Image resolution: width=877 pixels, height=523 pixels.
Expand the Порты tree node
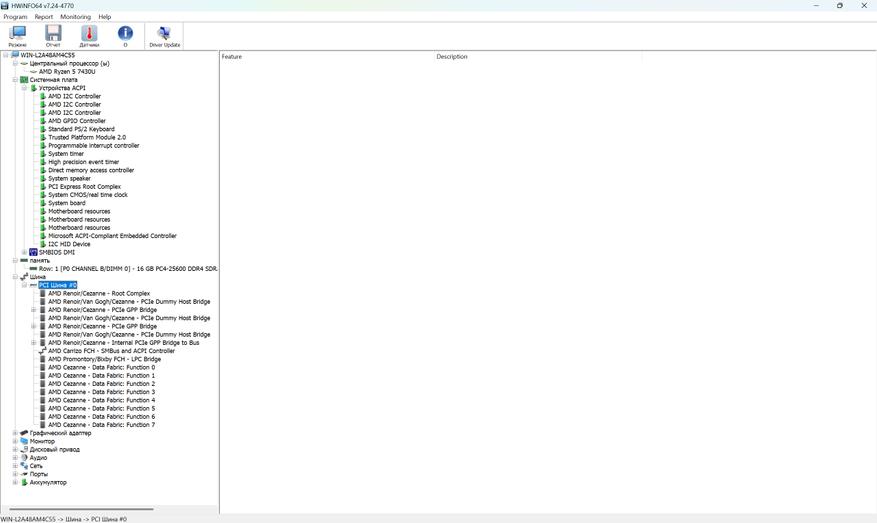15,474
